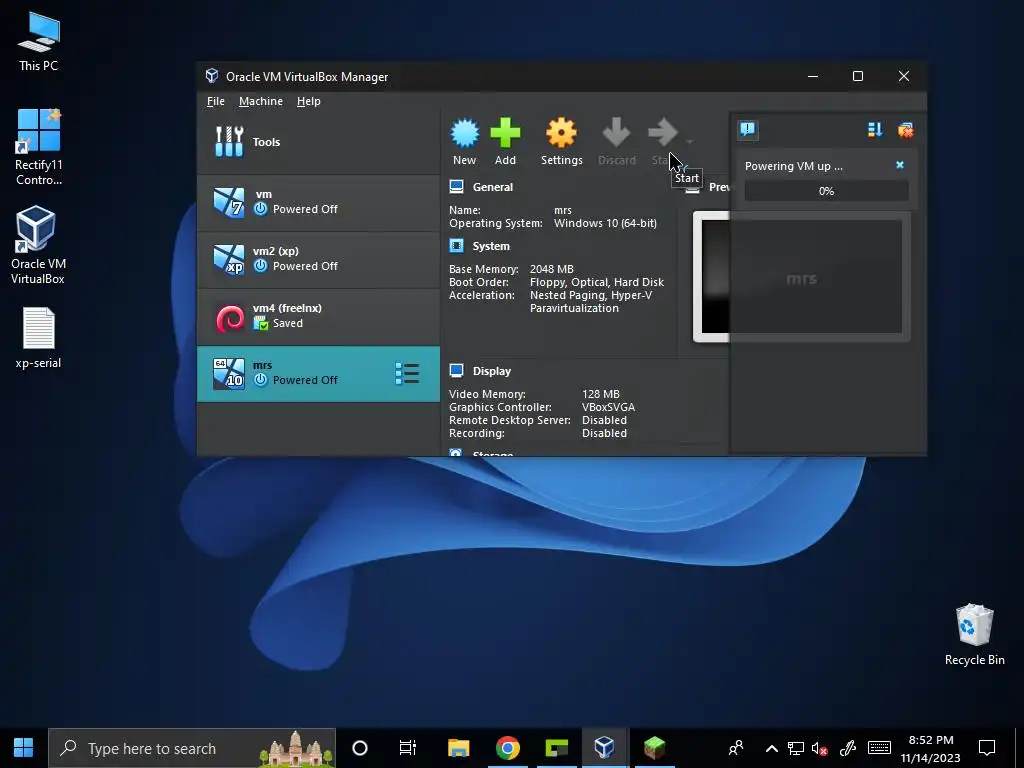Viewport: 1024px width, 768px height.
Task: Open Rectify11 Control Center desktop shortcut
Action: click(39, 147)
